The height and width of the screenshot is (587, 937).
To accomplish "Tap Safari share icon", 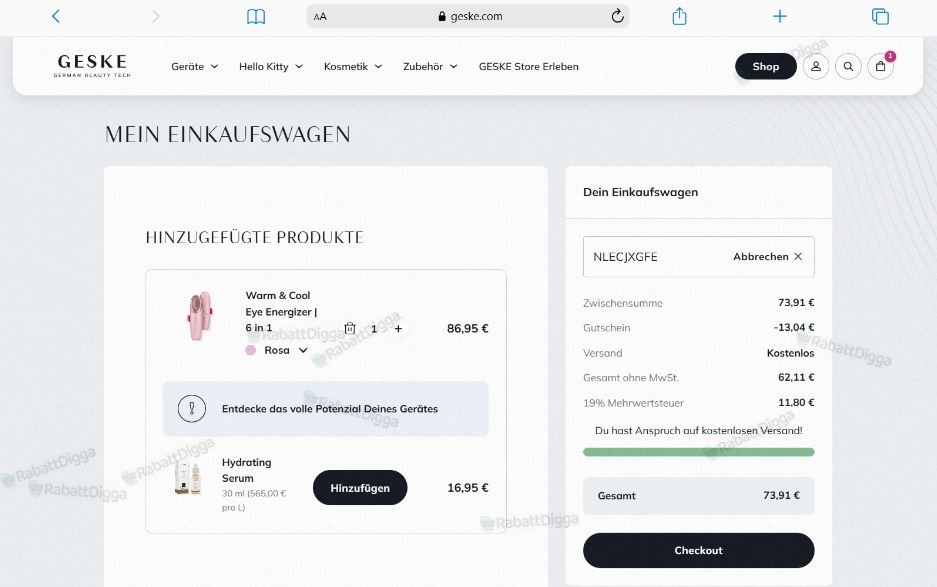I will [x=679, y=16].
